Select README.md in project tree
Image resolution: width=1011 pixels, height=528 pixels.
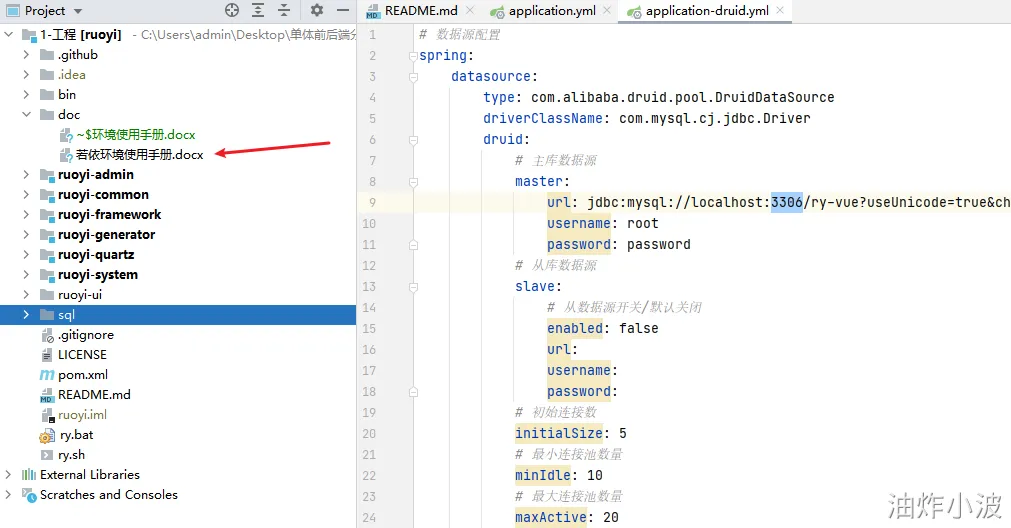94,395
